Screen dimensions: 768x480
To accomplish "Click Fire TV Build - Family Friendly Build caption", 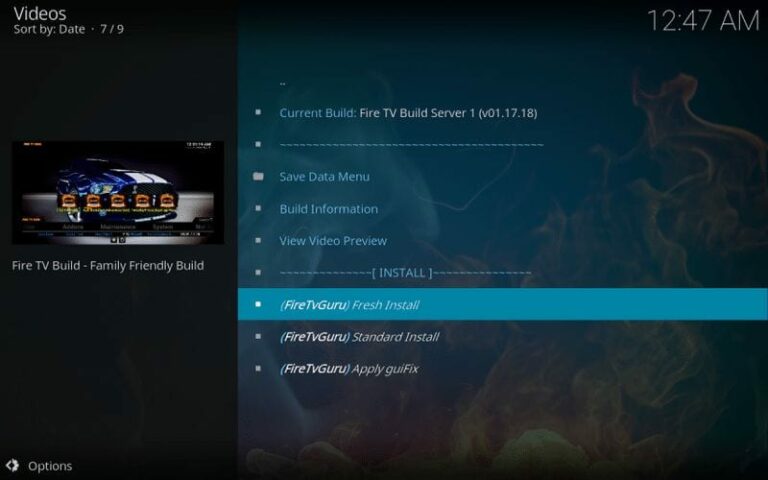I will point(108,265).
